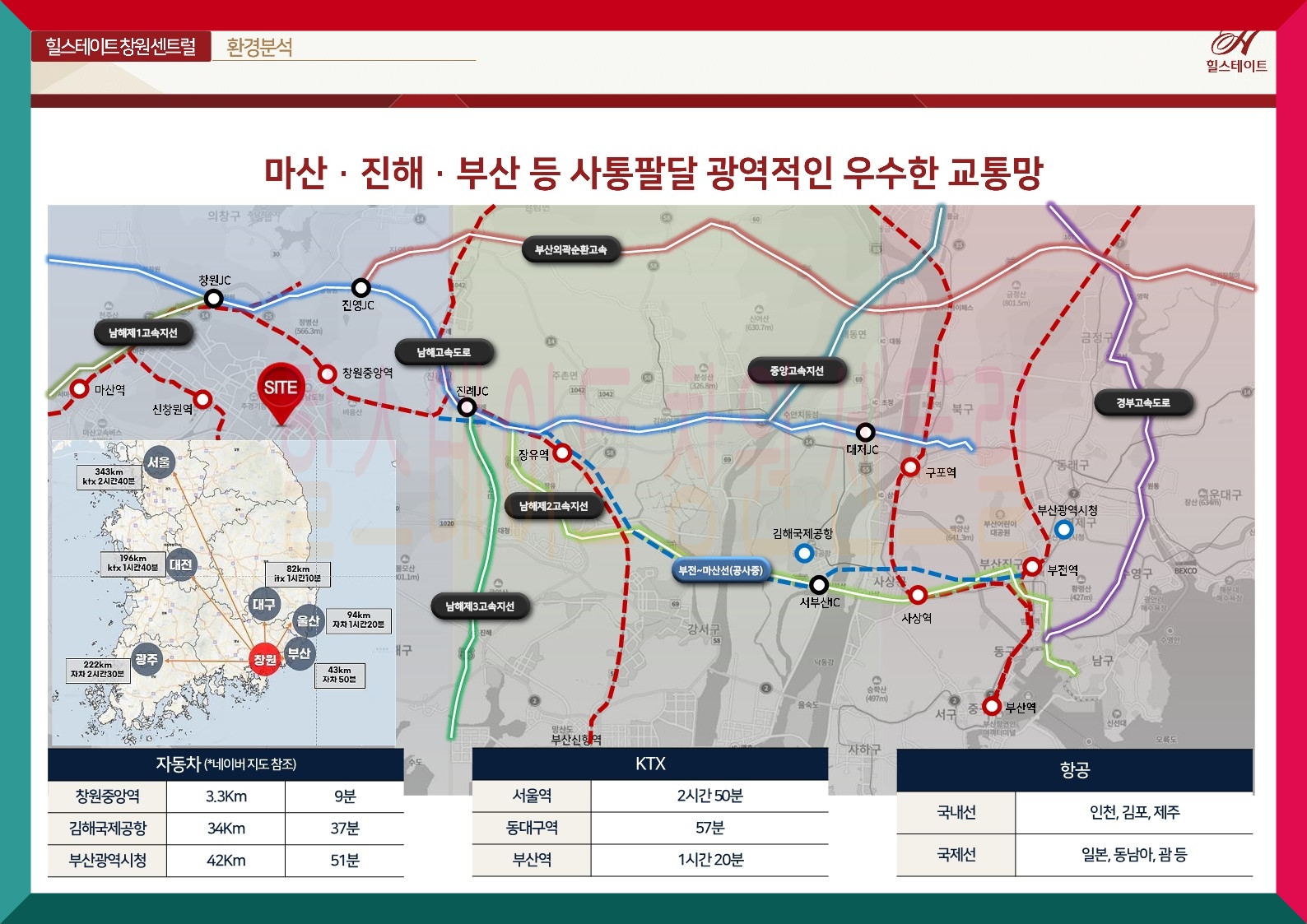This screenshot has width=1307, height=924.
Task: Click the 82km itx 1시간10분 distance box
Action: click(298, 573)
